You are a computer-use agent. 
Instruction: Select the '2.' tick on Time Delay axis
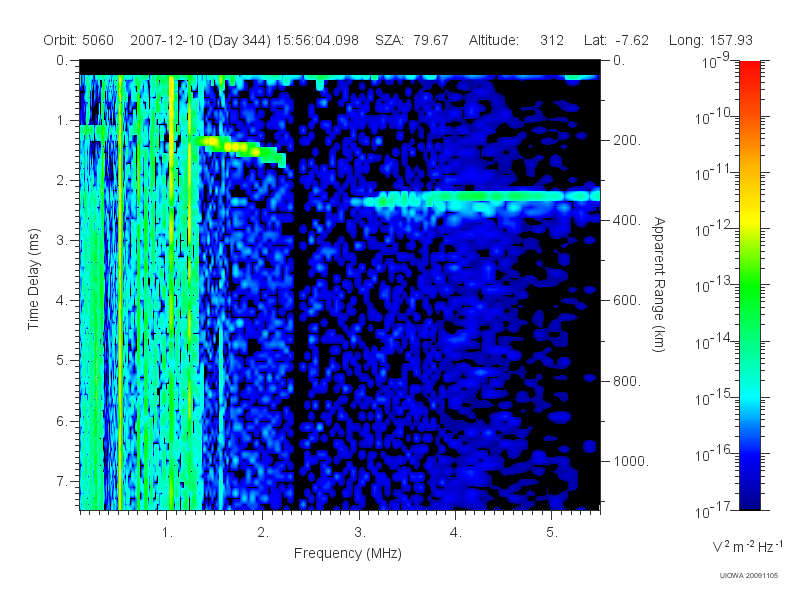click(62, 181)
